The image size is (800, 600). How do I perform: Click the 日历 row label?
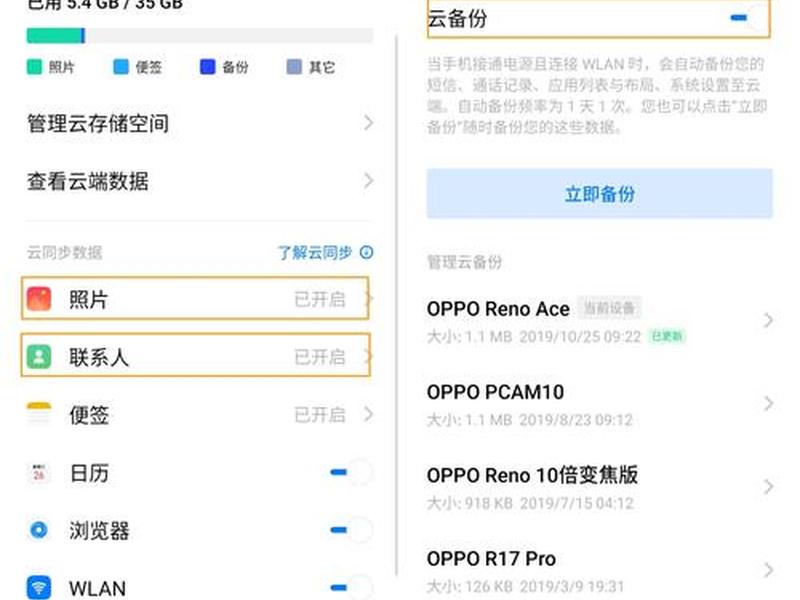89,473
